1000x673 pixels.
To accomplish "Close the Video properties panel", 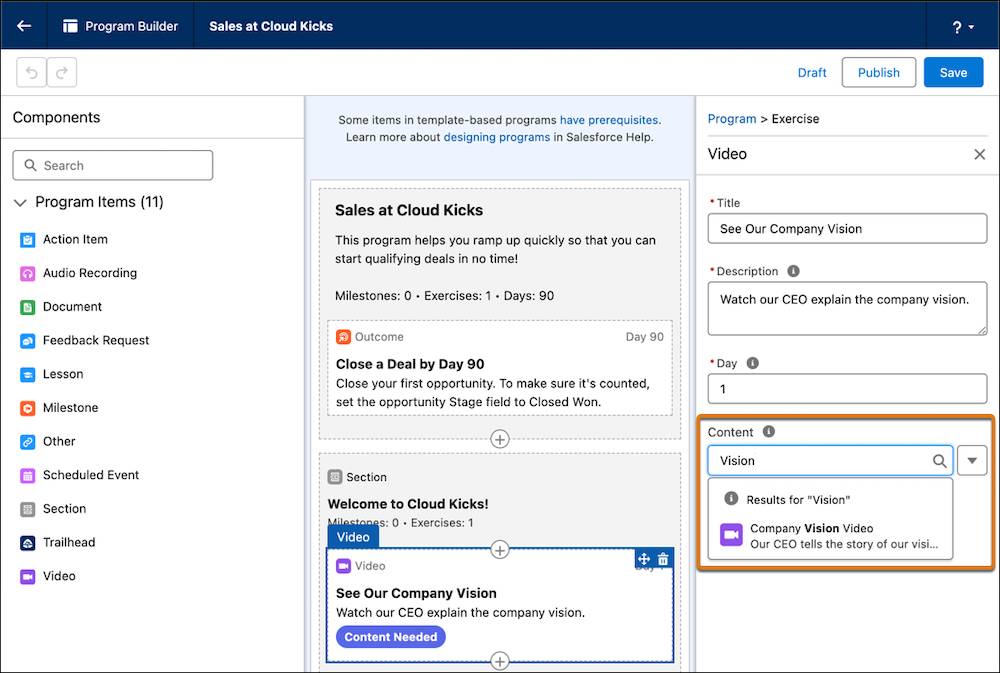I will 980,154.
